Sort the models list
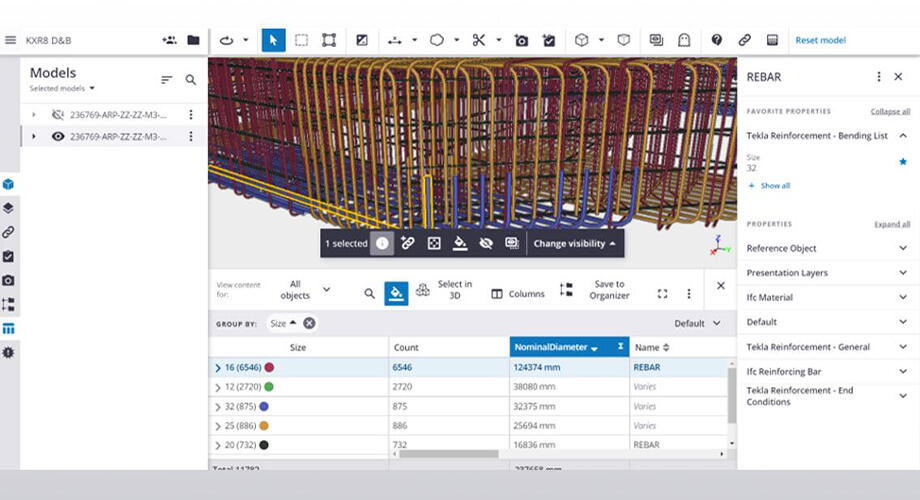 pyautogui.click(x=167, y=79)
